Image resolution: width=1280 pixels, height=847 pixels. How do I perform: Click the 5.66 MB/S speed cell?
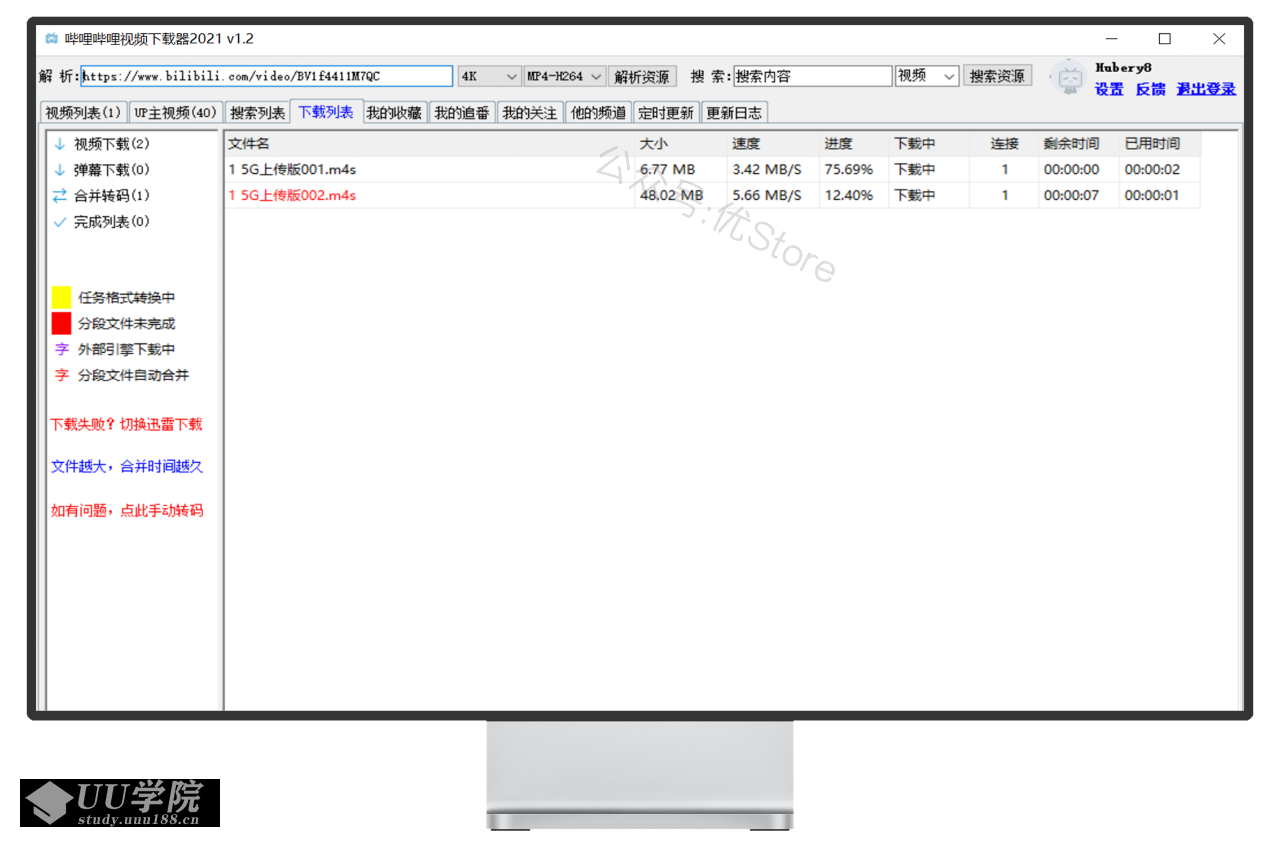click(x=767, y=196)
